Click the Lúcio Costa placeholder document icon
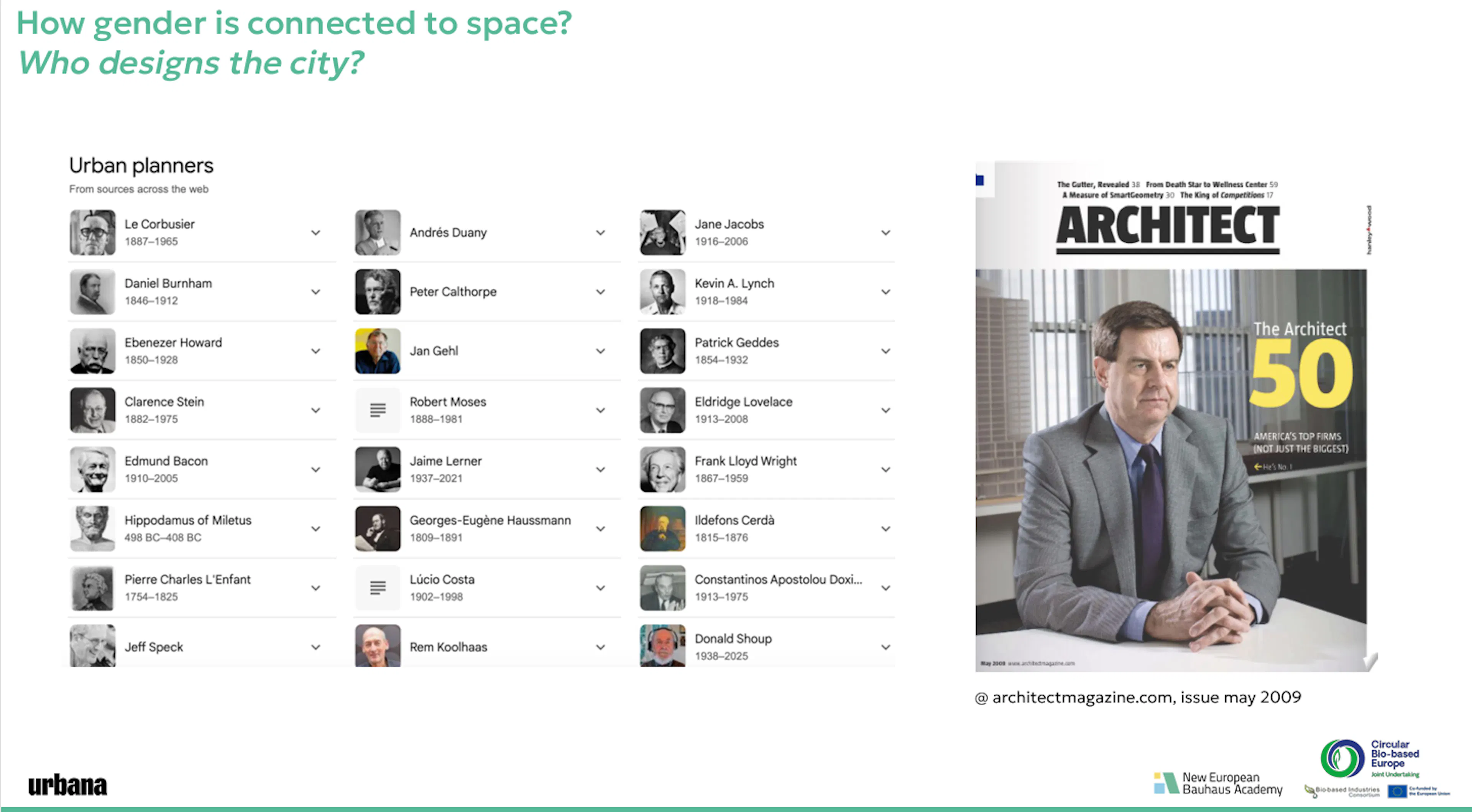Screen dimensions: 1472x812 378,588
